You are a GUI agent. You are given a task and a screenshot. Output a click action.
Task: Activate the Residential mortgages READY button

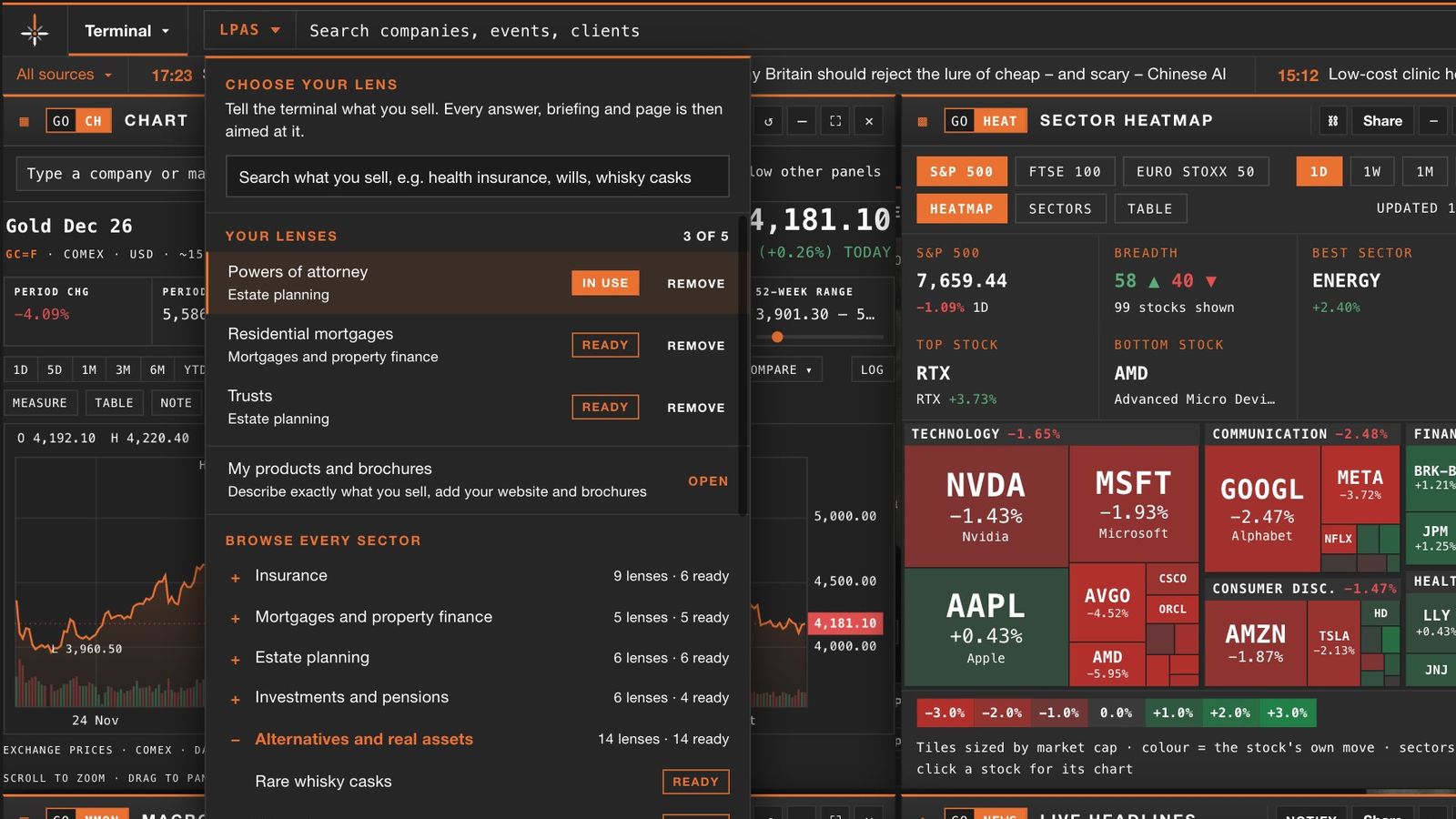point(605,345)
